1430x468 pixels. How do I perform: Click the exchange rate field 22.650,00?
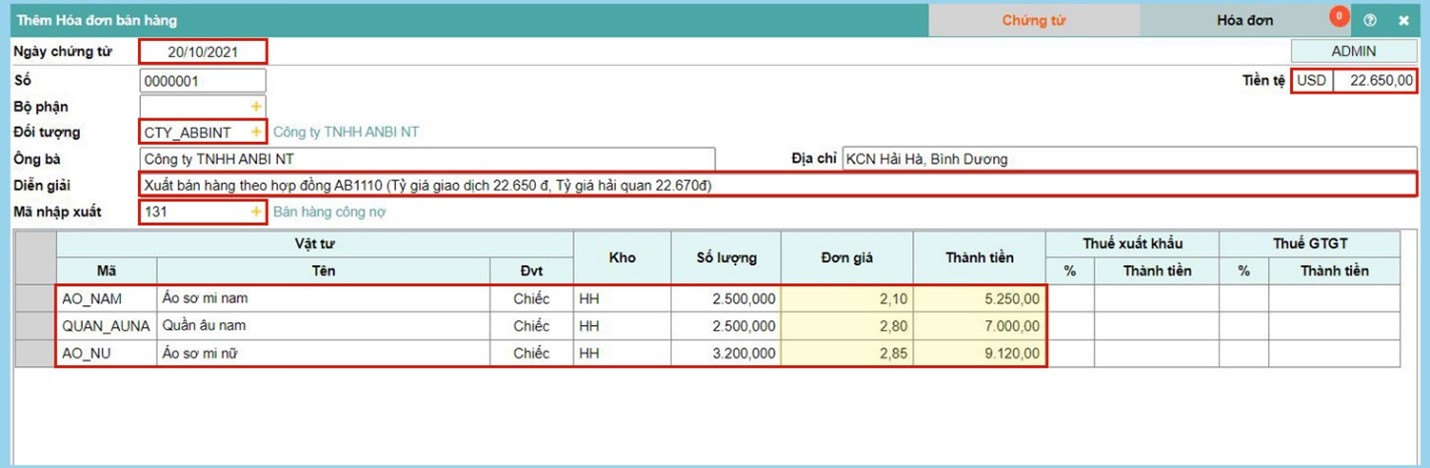(1376, 80)
